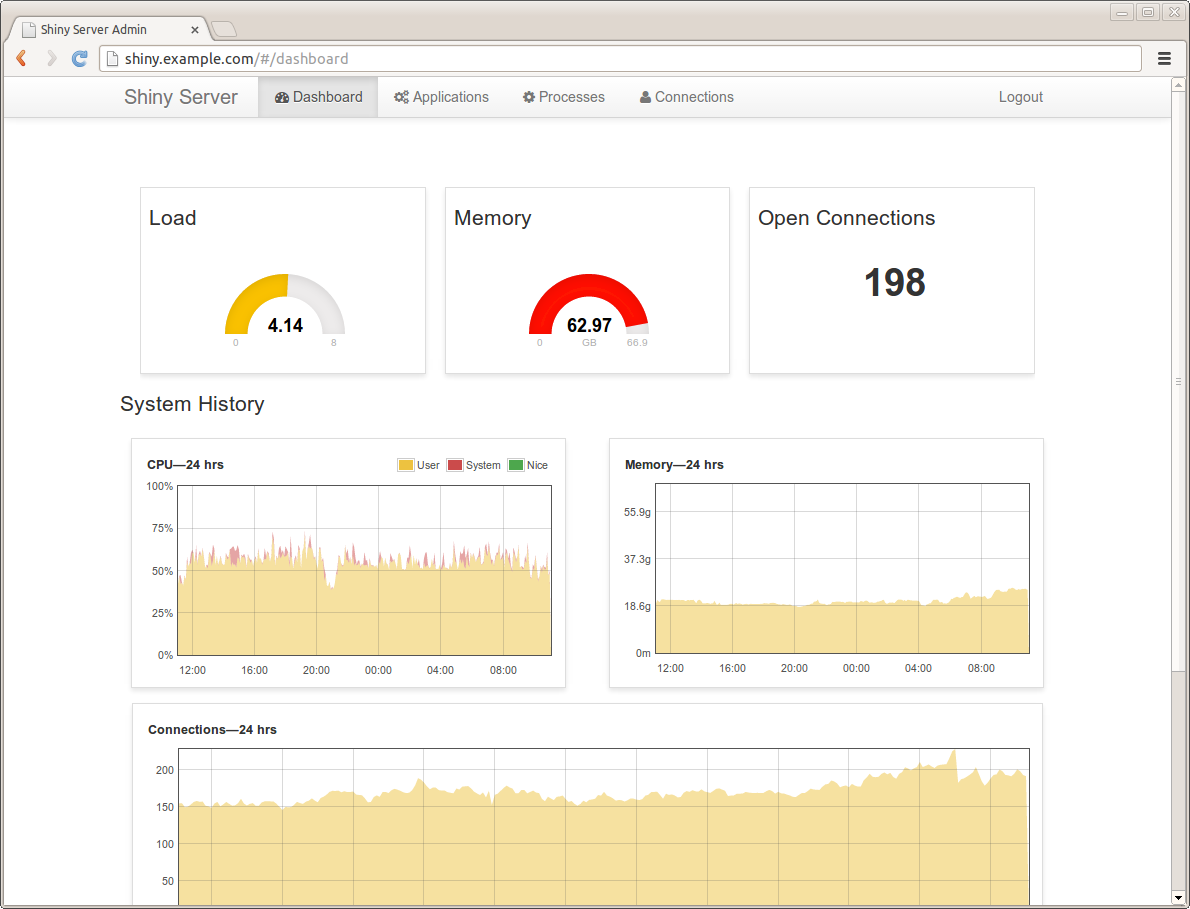Reload the page with the refresh icon
This screenshot has width=1190, height=909.
(x=79, y=58)
